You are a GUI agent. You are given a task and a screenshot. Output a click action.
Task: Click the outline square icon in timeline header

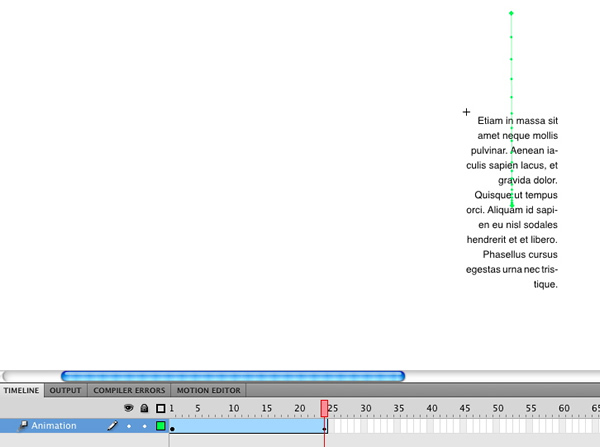tap(160, 408)
